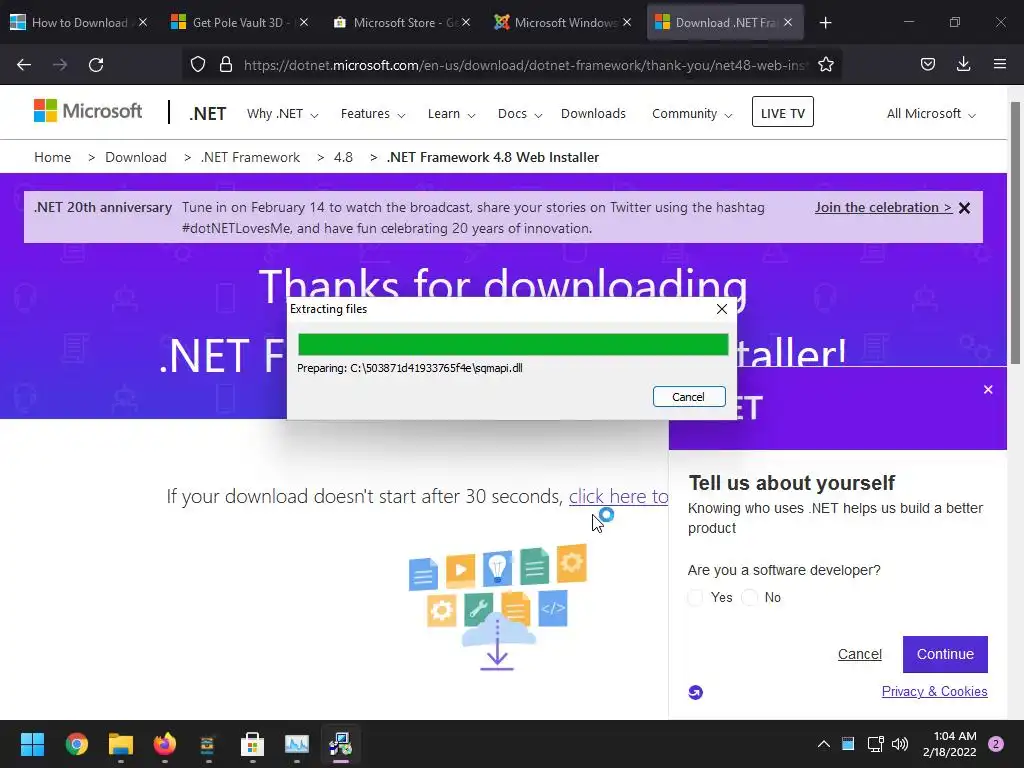1024x768 pixels.
Task: Reload the page with the refresh icon
Action: point(96,65)
